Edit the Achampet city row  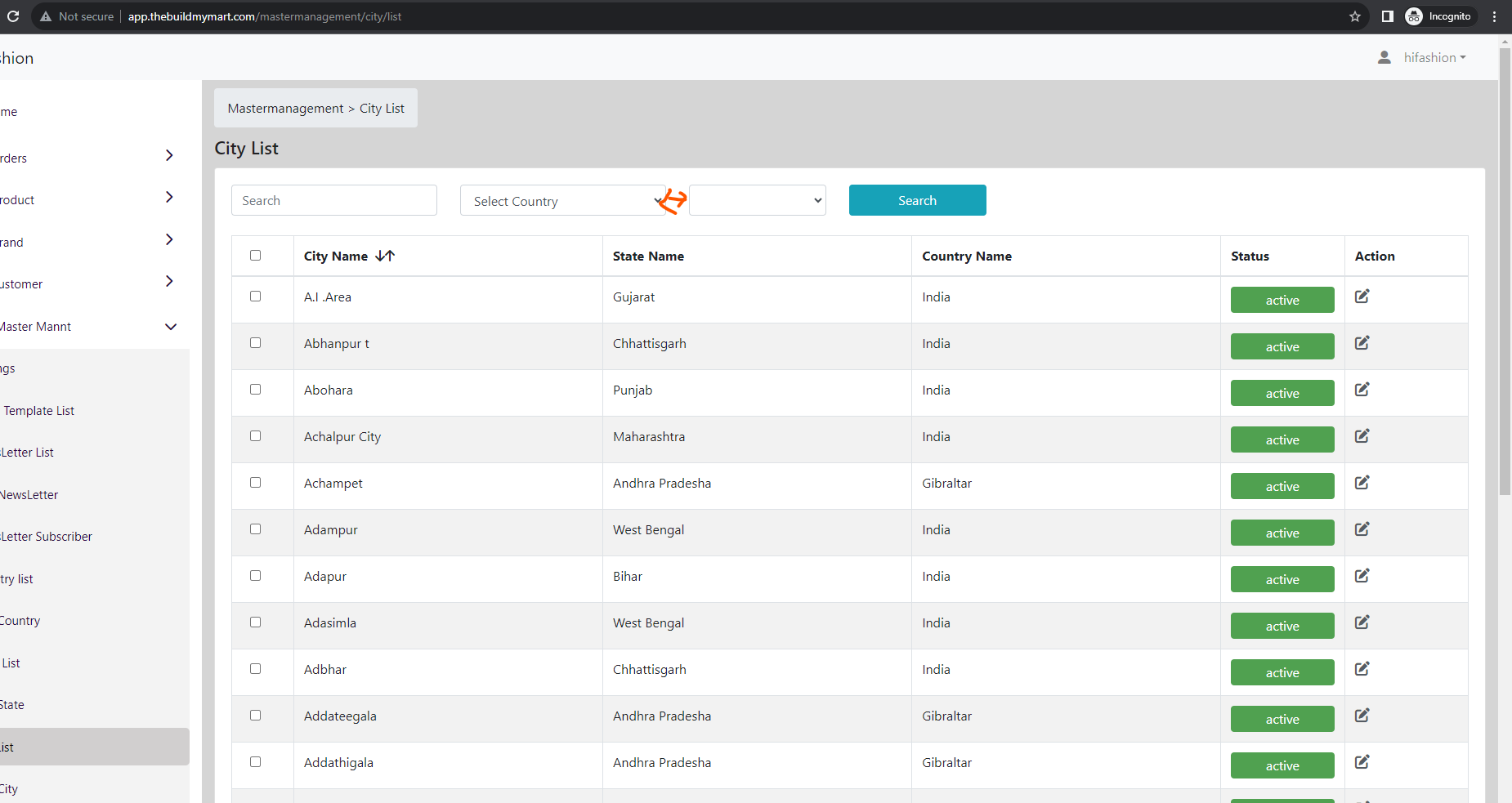point(1362,483)
